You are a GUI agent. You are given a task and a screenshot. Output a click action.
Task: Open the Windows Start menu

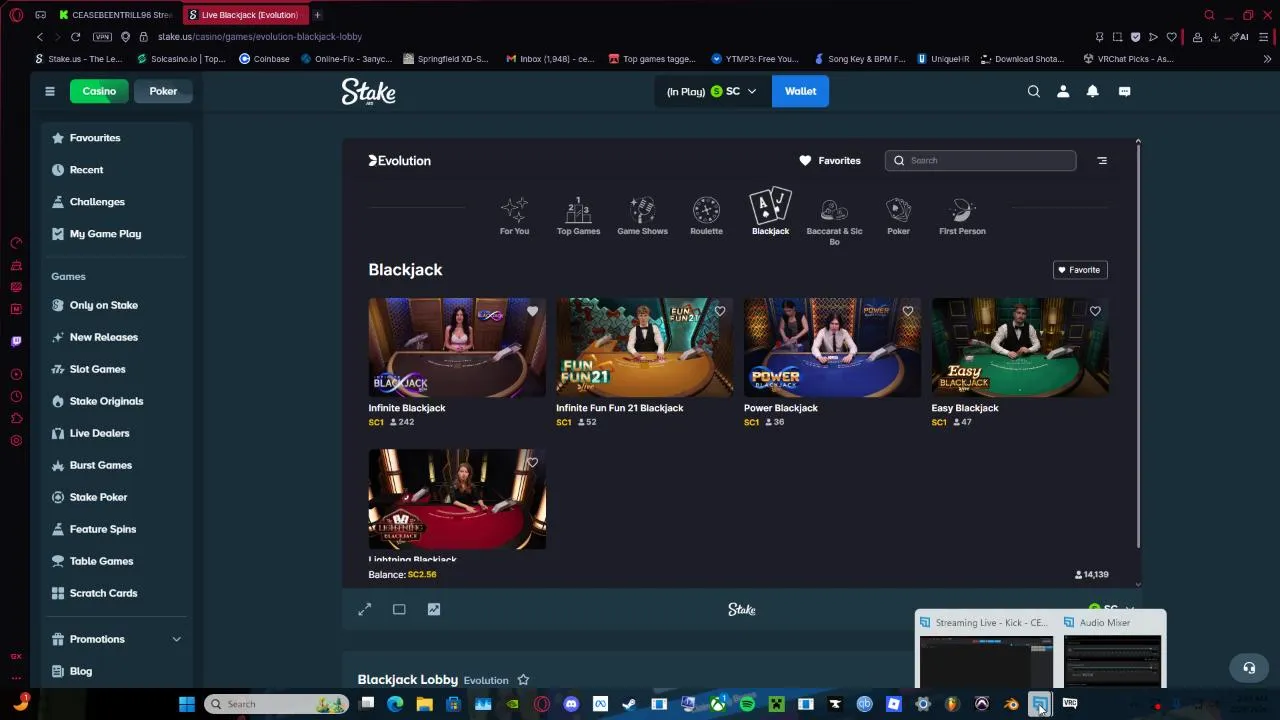[187, 704]
